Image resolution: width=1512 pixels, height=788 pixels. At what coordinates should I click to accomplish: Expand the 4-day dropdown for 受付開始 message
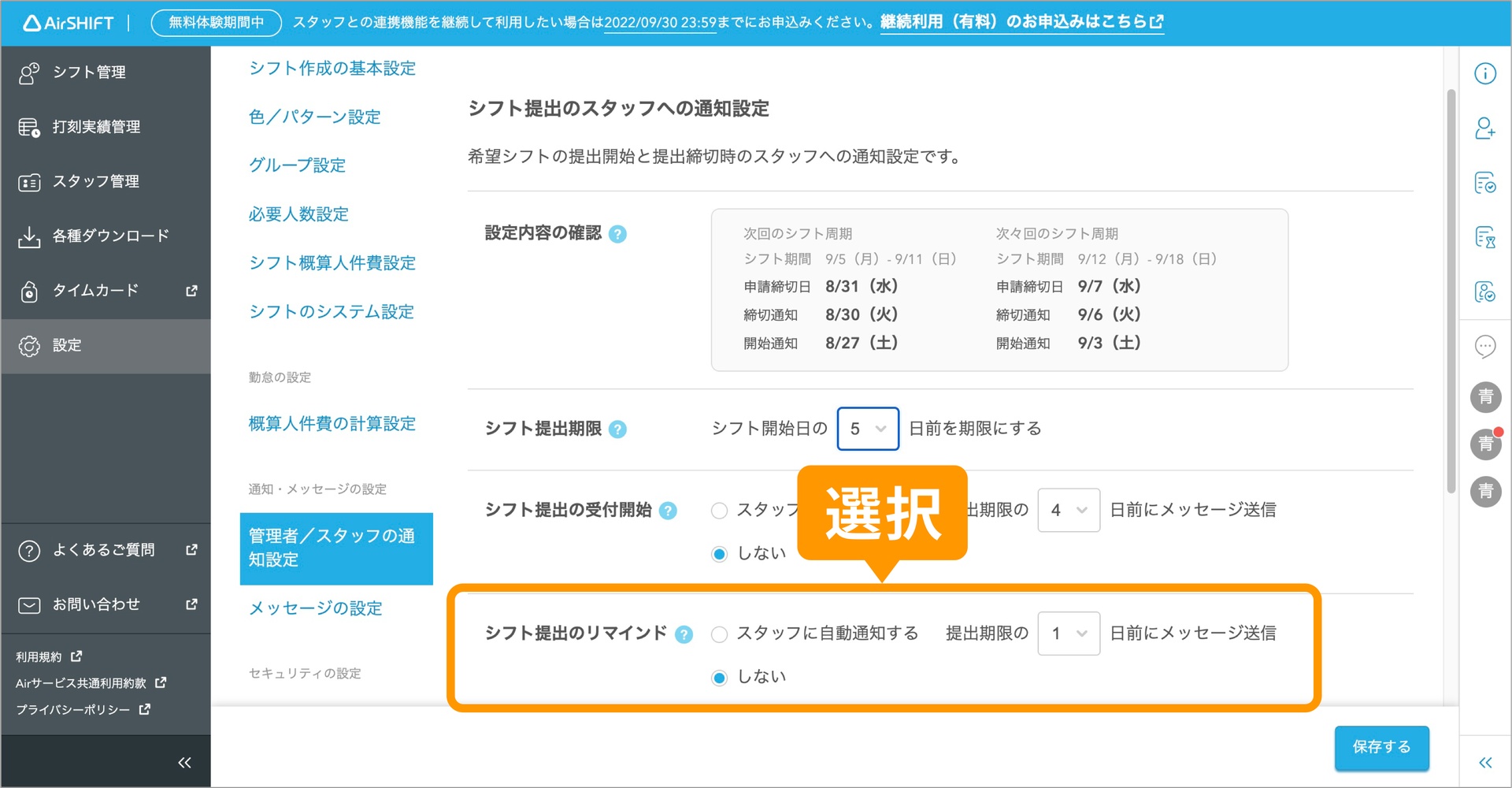pos(1068,510)
